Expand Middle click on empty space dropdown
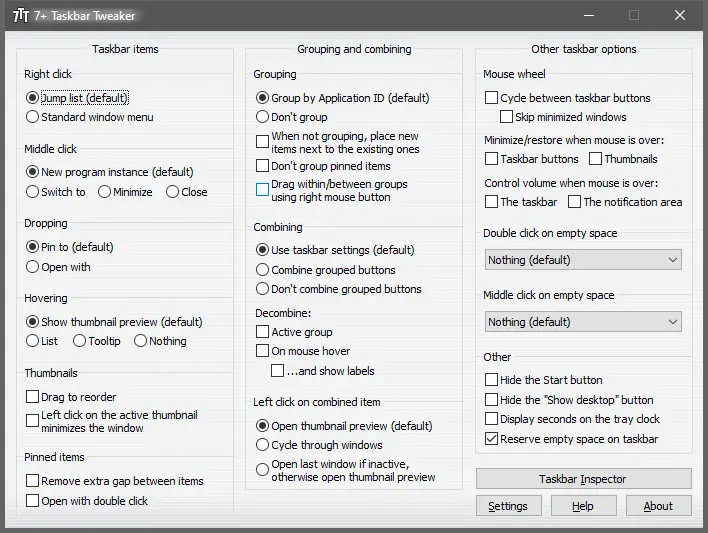Image resolution: width=708 pixels, height=533 pixels. click(583, 322)
